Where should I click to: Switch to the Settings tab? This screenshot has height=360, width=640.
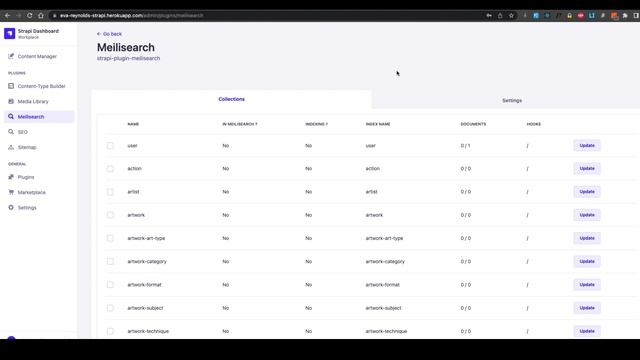[x=512, y=100]
